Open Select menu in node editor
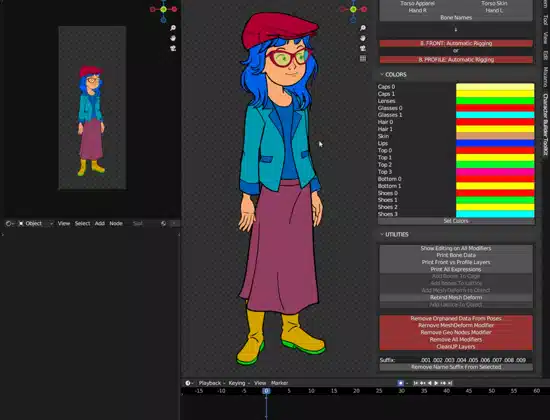Viewport: 550px width, 420px height. [82, 224]
